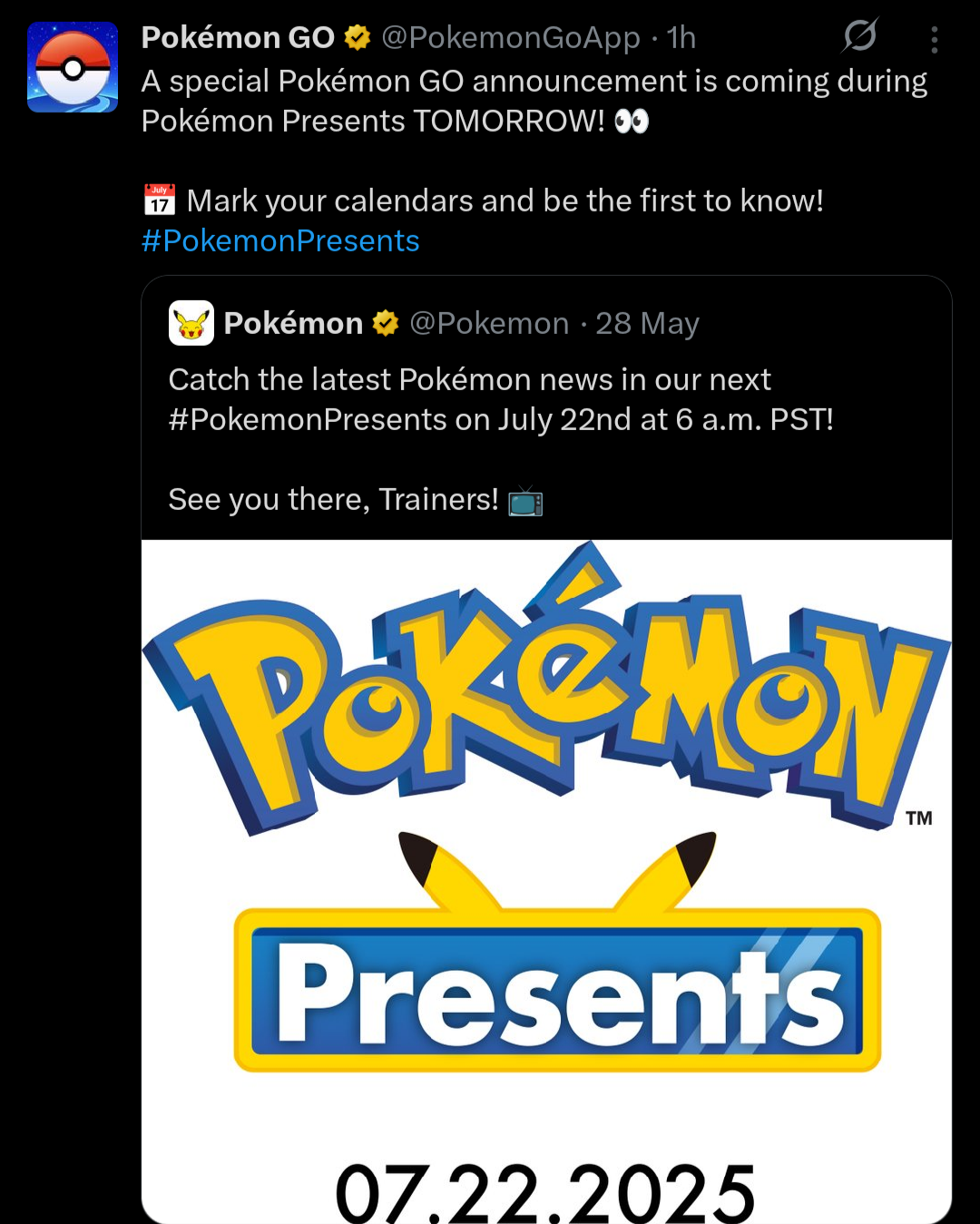Click the 1h post timestamp
Screen dimensions: 980x1224
681,37
